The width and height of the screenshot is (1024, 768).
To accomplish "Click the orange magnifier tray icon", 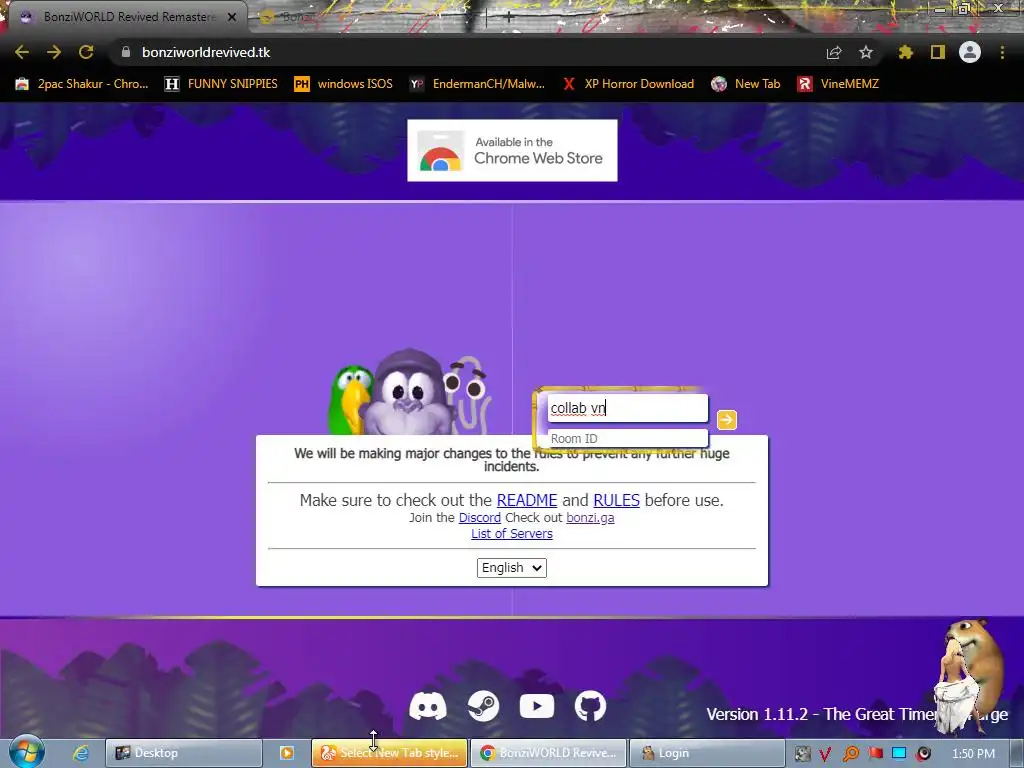I will (850, 754).
